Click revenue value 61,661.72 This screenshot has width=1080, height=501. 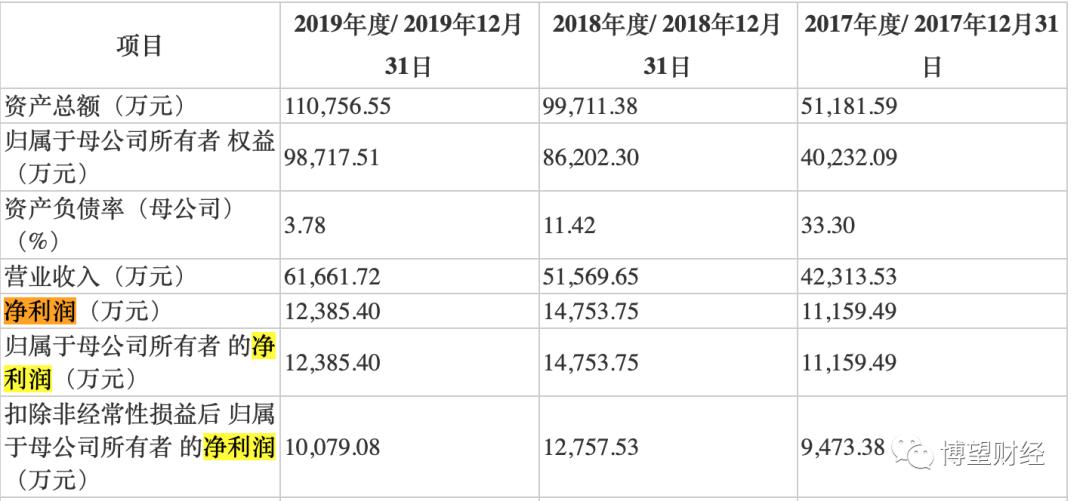point(342,276)
